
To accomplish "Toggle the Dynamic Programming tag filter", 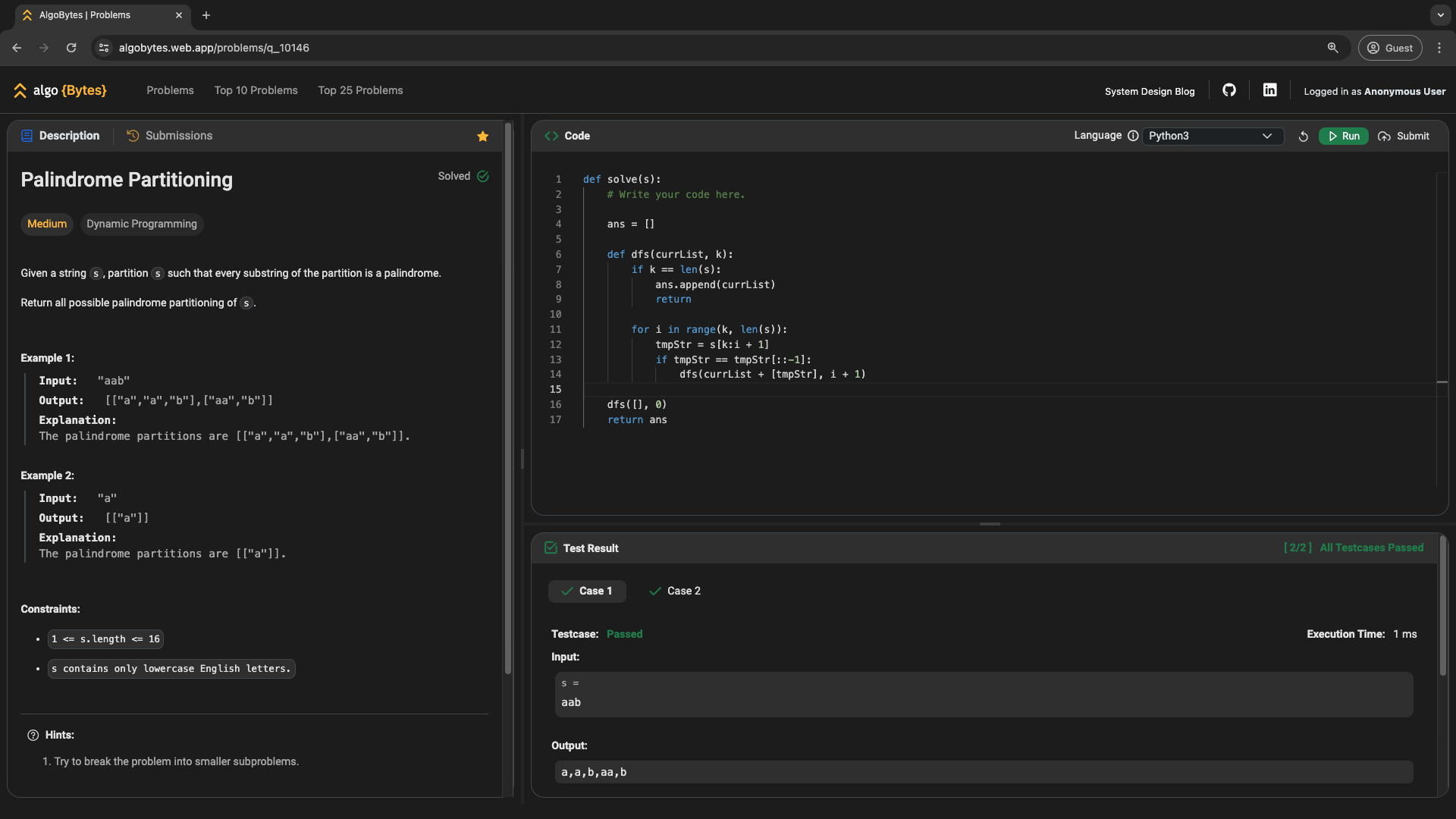I will click(x=141, y=224).
